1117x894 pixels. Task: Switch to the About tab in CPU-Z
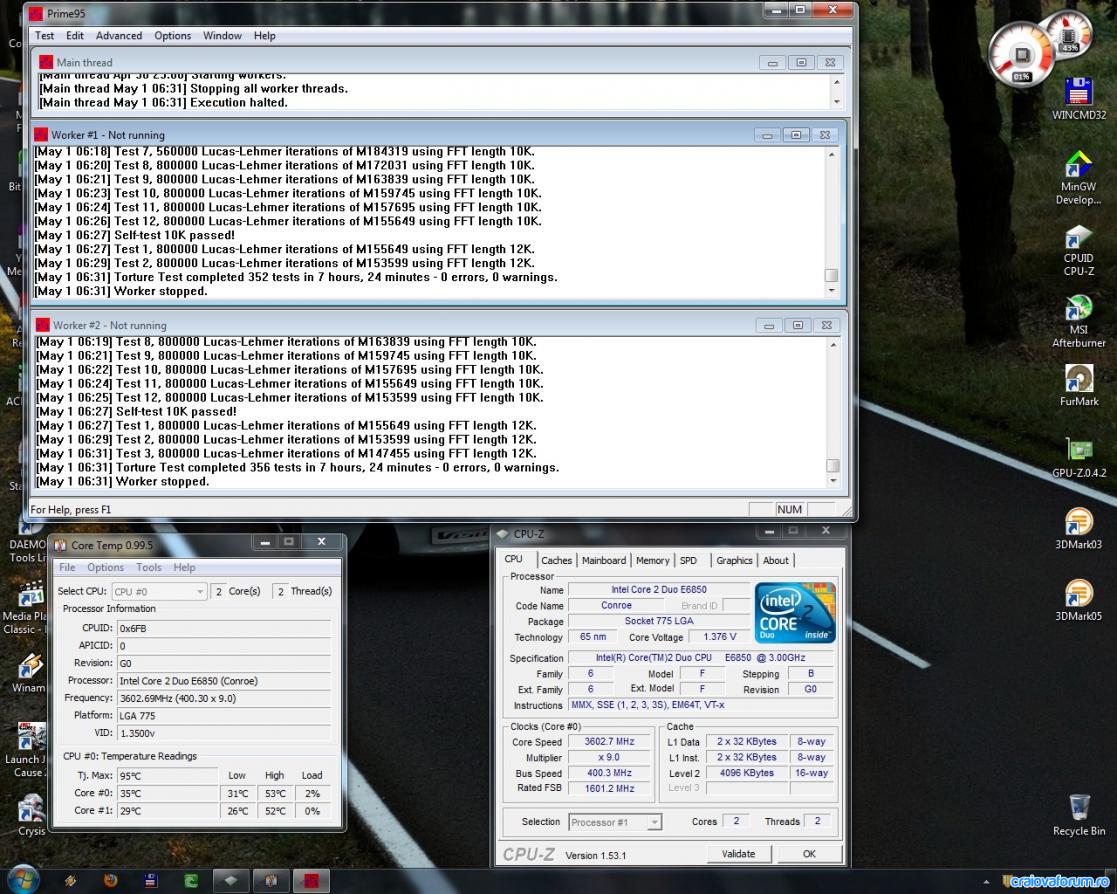775,561
